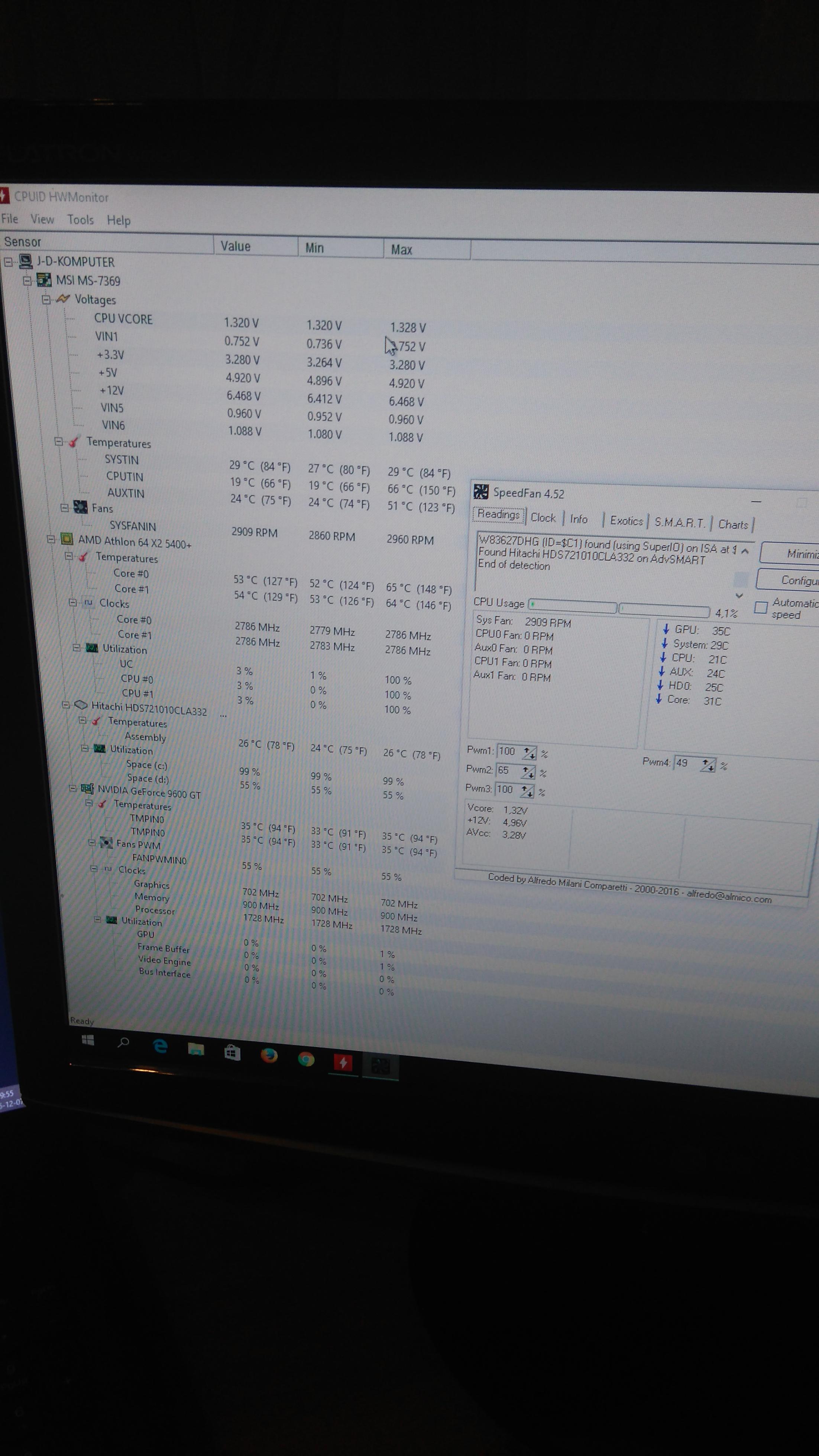Click the Pwm4 spinner arrows
The width and height of the screenshot is (819, 1456).
point(709,765)
